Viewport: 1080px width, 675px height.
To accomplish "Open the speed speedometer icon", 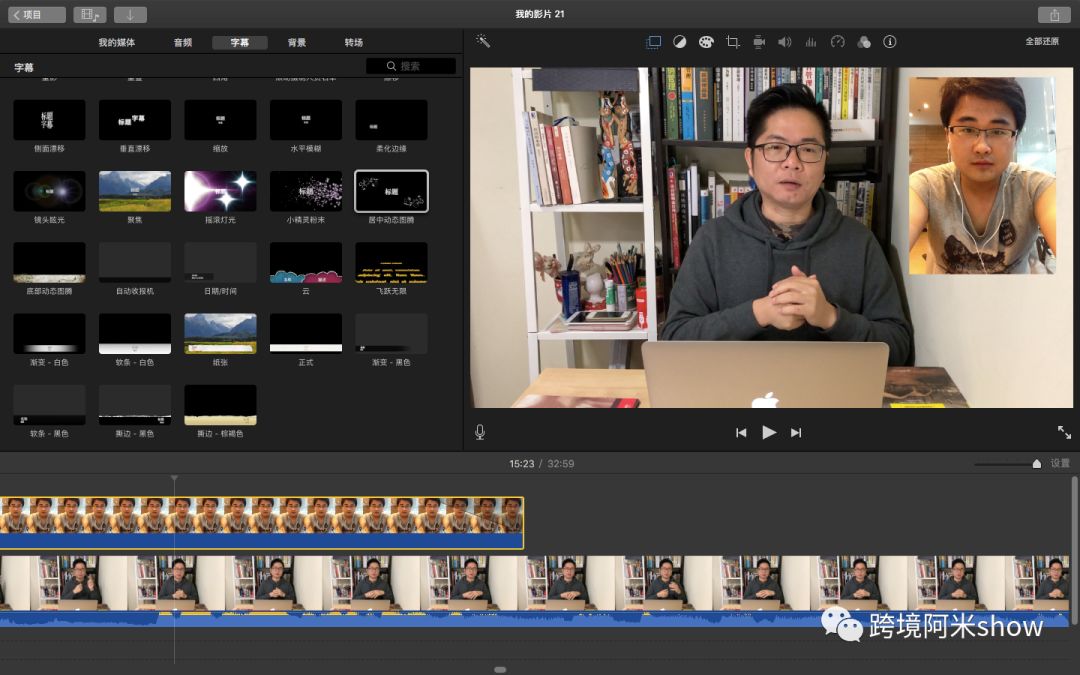I will point(838,42).
